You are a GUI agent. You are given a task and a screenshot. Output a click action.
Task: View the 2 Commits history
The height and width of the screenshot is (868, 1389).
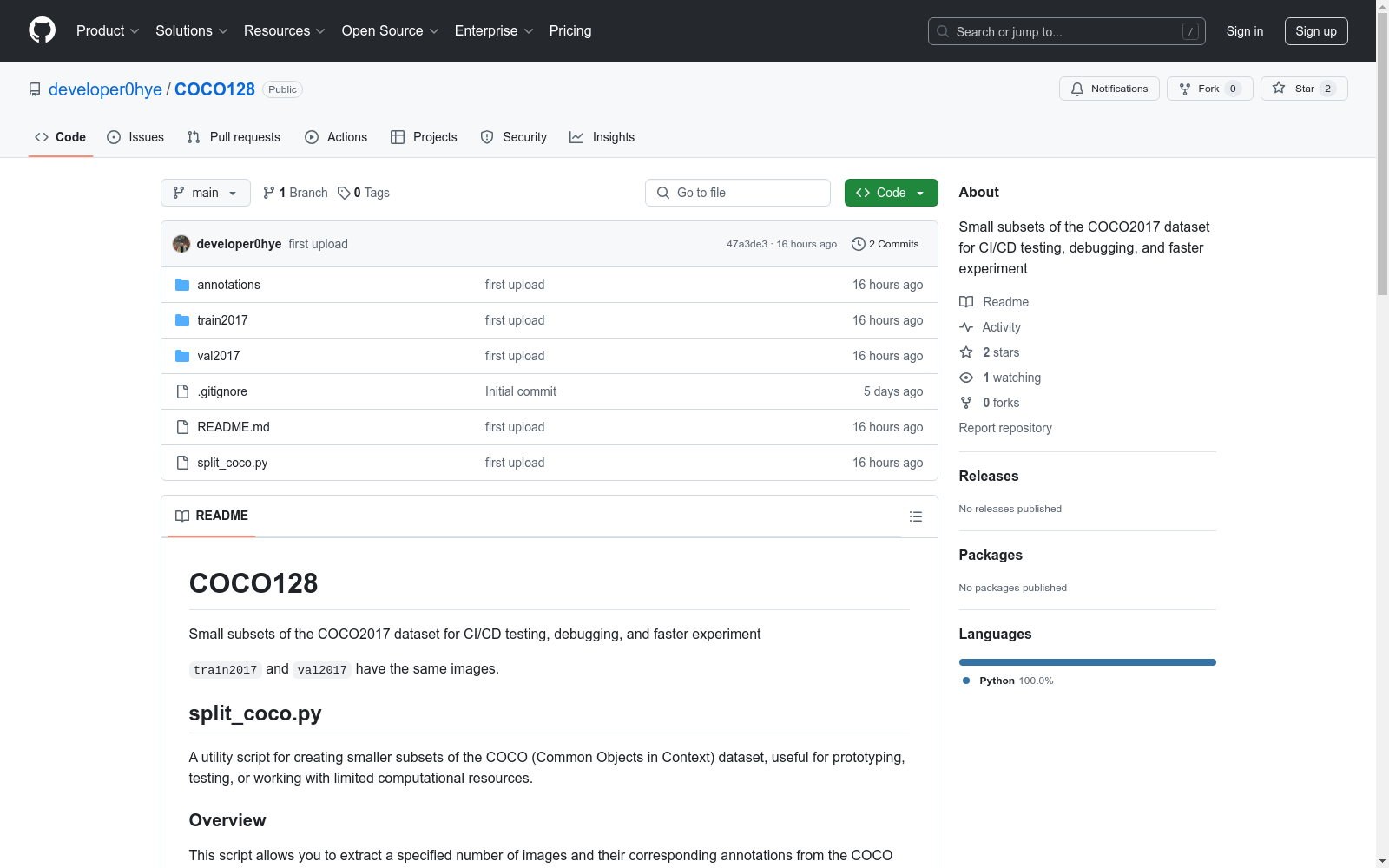[885, 244]
